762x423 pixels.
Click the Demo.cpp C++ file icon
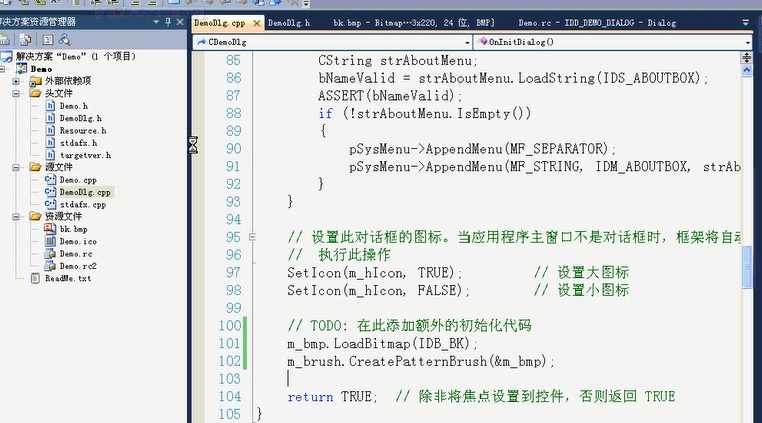coord(50,179)
